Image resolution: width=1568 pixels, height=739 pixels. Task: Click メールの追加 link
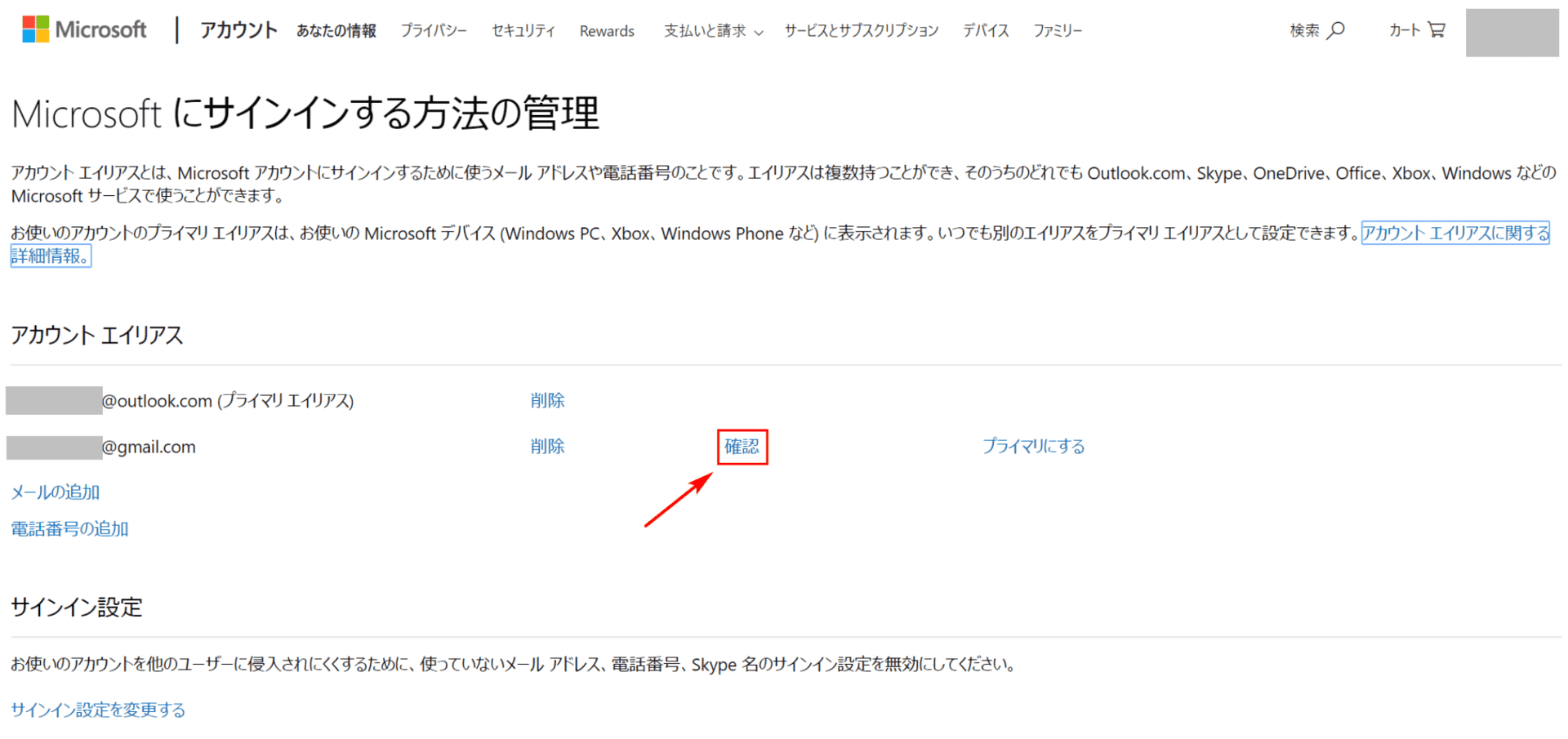[56, 492]
